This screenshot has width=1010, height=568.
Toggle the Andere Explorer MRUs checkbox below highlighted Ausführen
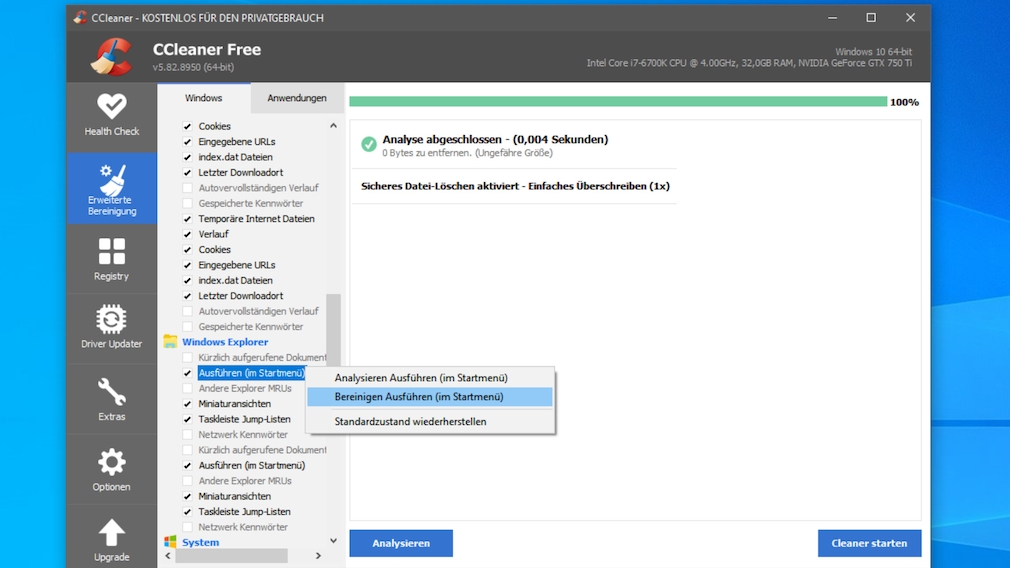click(x=187, y=388)
